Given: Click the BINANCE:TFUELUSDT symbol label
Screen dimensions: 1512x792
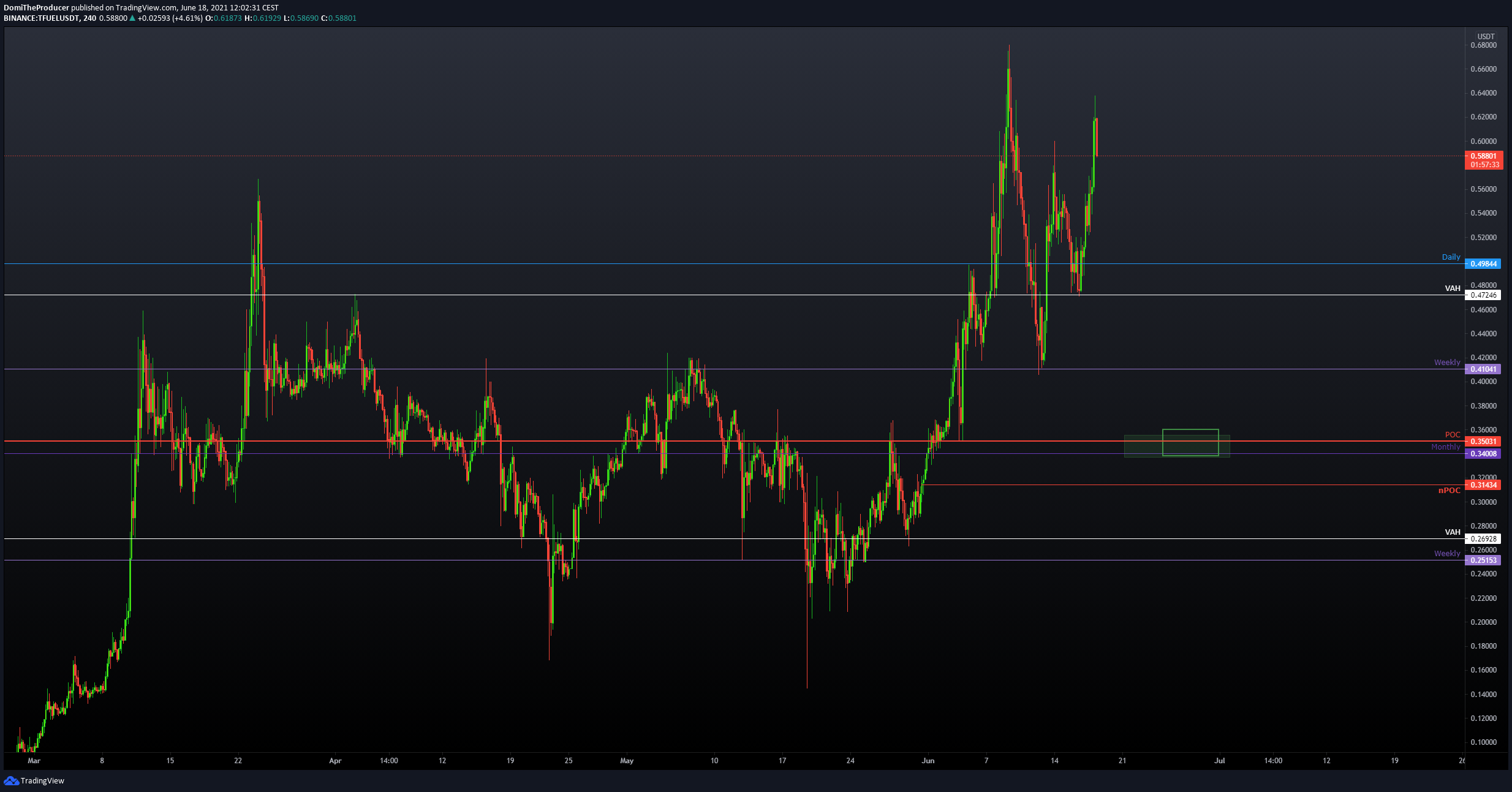Looking at the screenshot, I should point(42,18).
